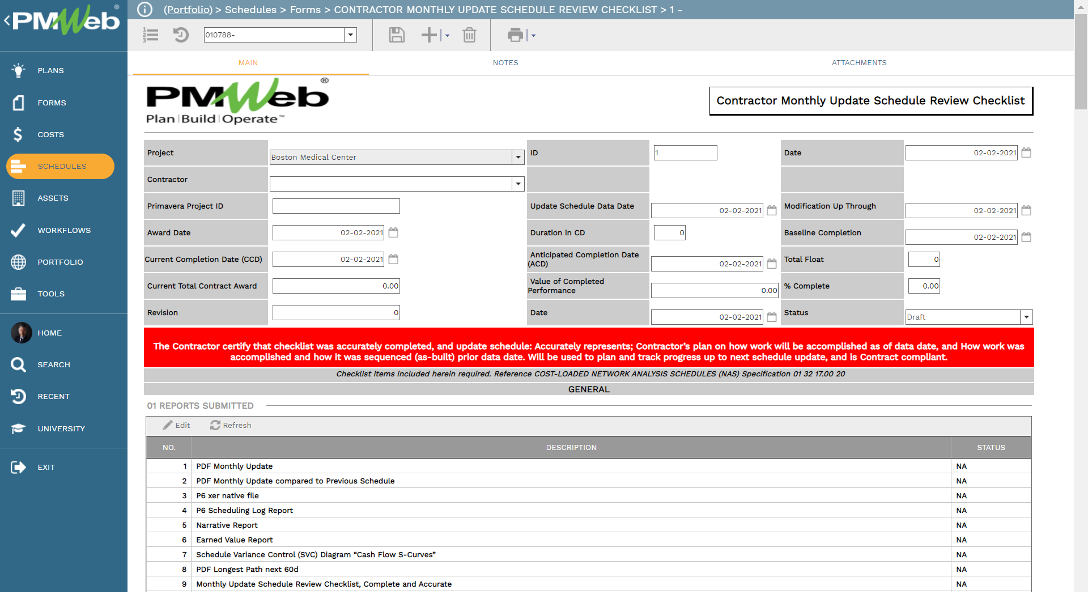Click the numbered list icon in toolbar
Screen dimensions: 1089x593
(151, 35)
